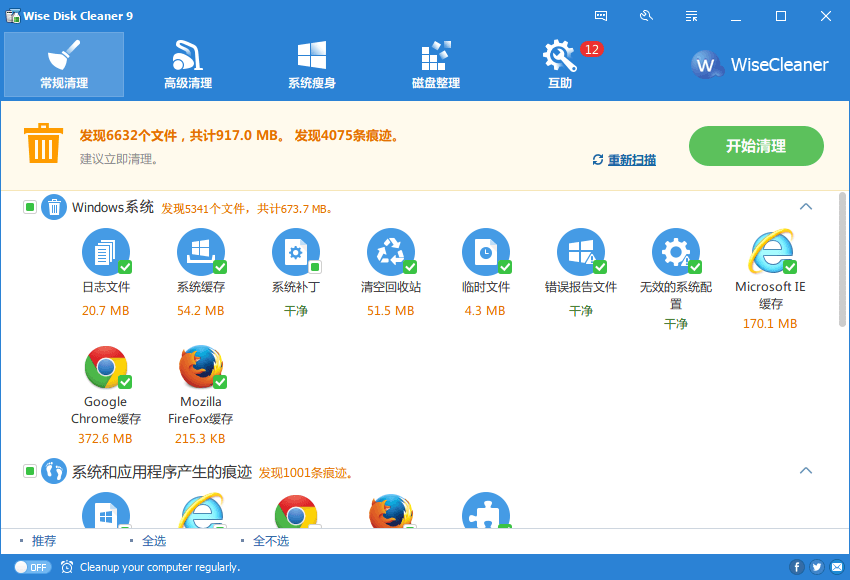Click the orange trash can icon
The image size is (850, 580).
pyautogui.click(x=43, y=144)
